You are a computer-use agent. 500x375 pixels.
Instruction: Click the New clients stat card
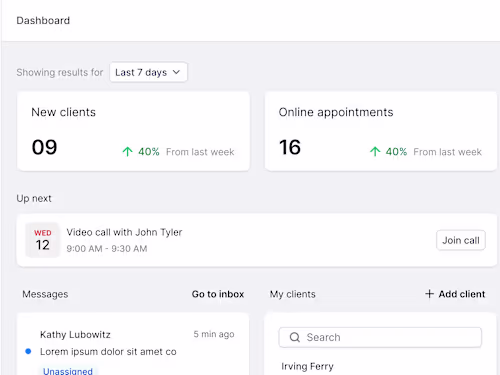133,131
